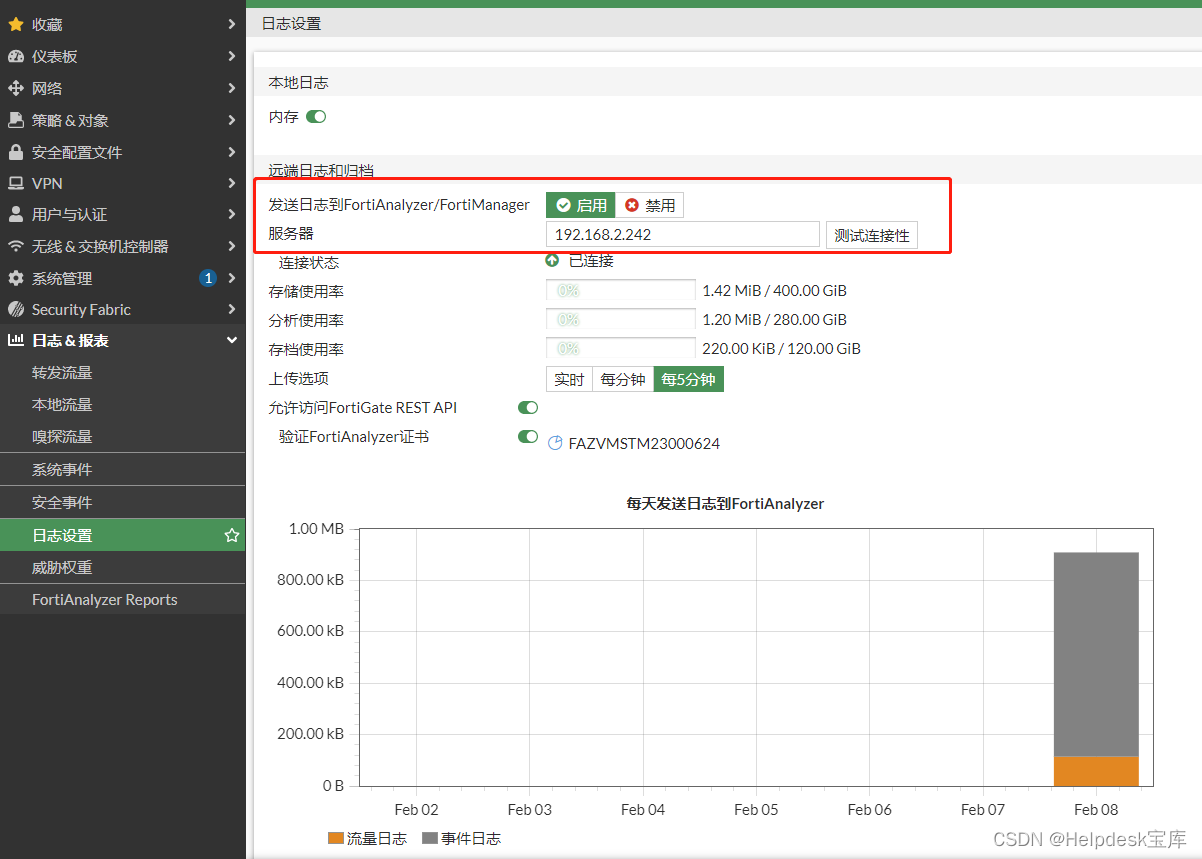Click the star icon beside 收藏
The width and height of the screenshot is (1202, 859).
click(15, 24)
